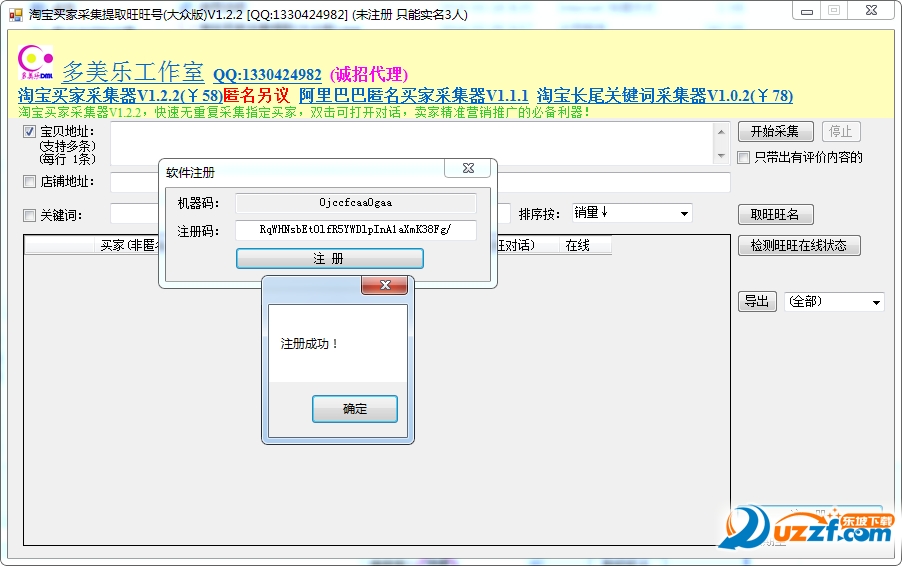Click the 机器码 field
Viewport: 902px width, 566px height.
pyautogui.click(x=356, y=203)
